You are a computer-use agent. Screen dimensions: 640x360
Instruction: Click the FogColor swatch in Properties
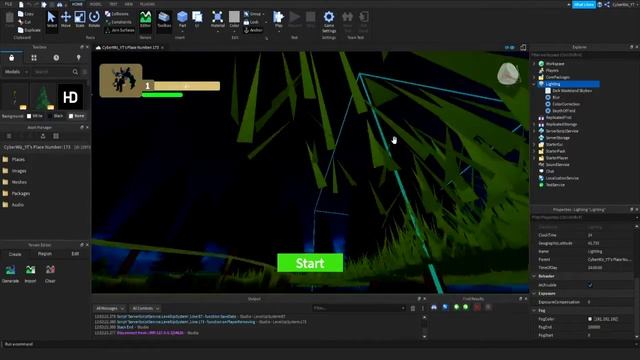590,319
